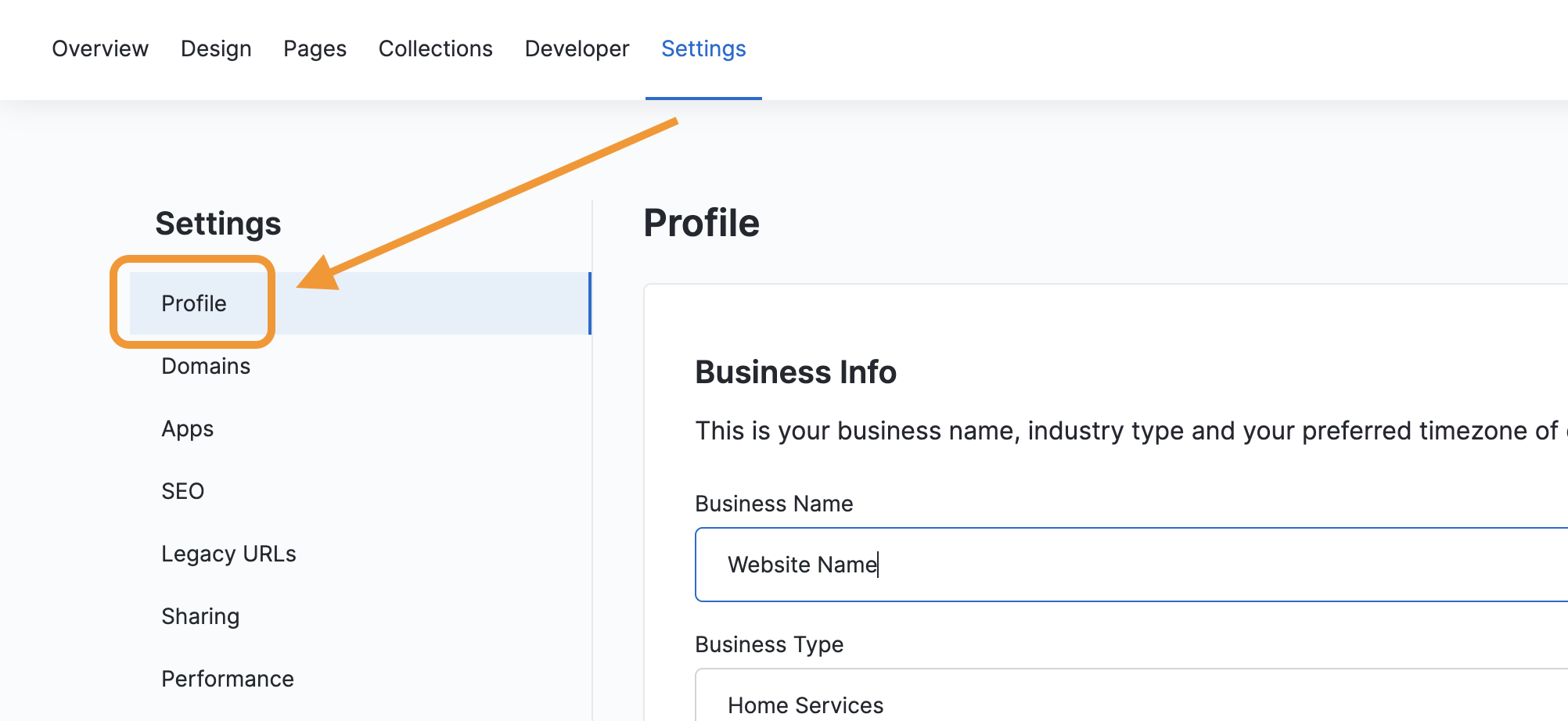Image resolution: width=1568 pixels, height=721 pixels.
Task: Open the SEO settings section
Action: pos(182,491)
